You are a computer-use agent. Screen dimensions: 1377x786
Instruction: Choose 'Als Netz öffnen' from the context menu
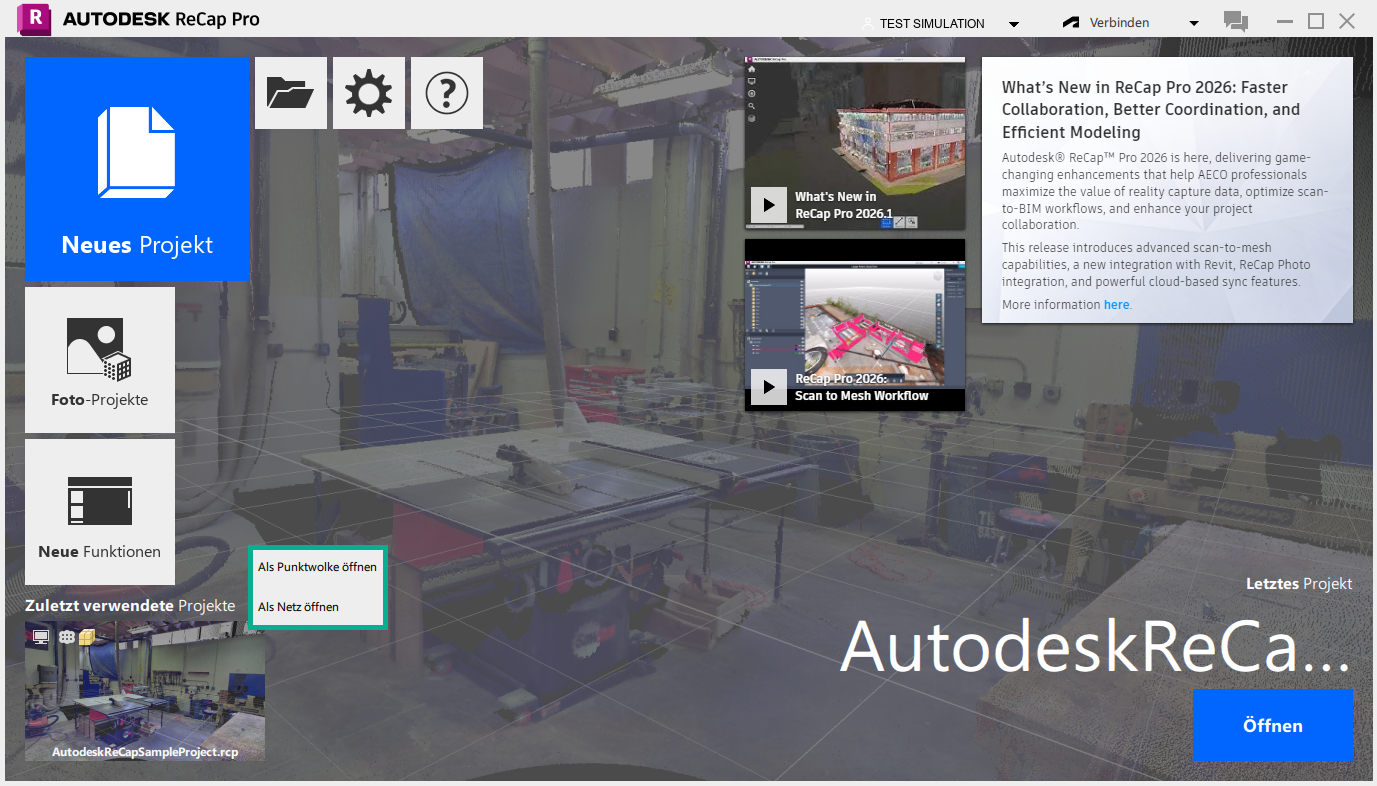(x=317, y=607)
